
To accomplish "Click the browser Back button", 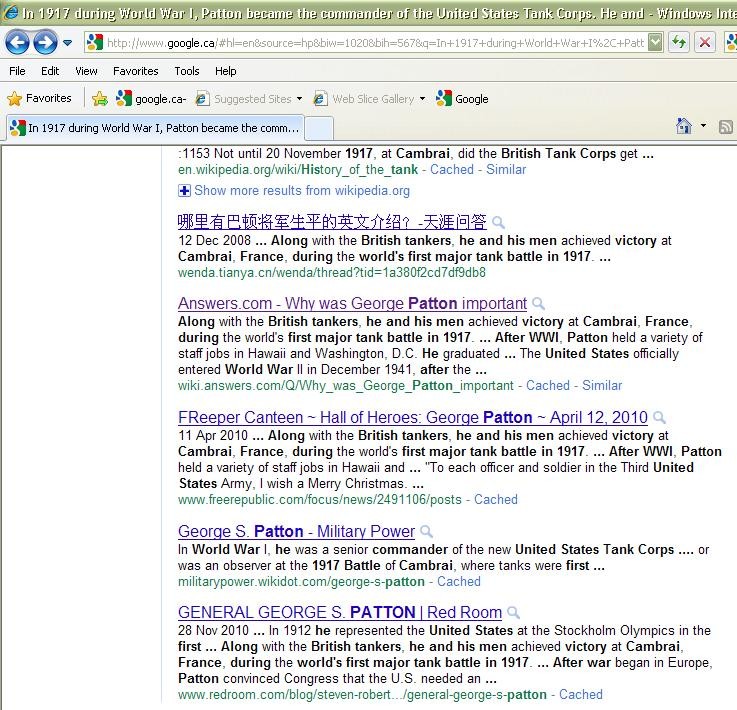I will 17,42.
